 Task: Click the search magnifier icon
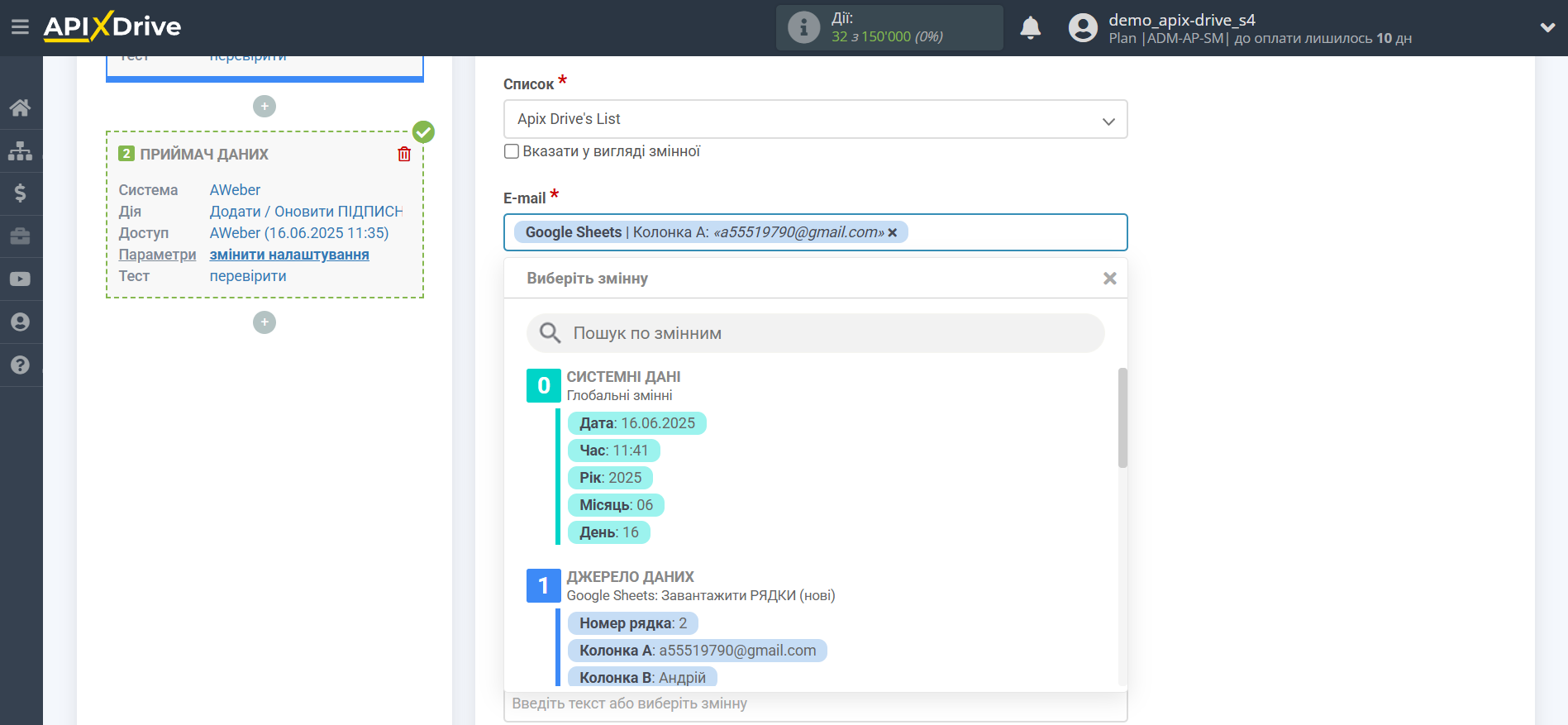[x=550, y=333]
